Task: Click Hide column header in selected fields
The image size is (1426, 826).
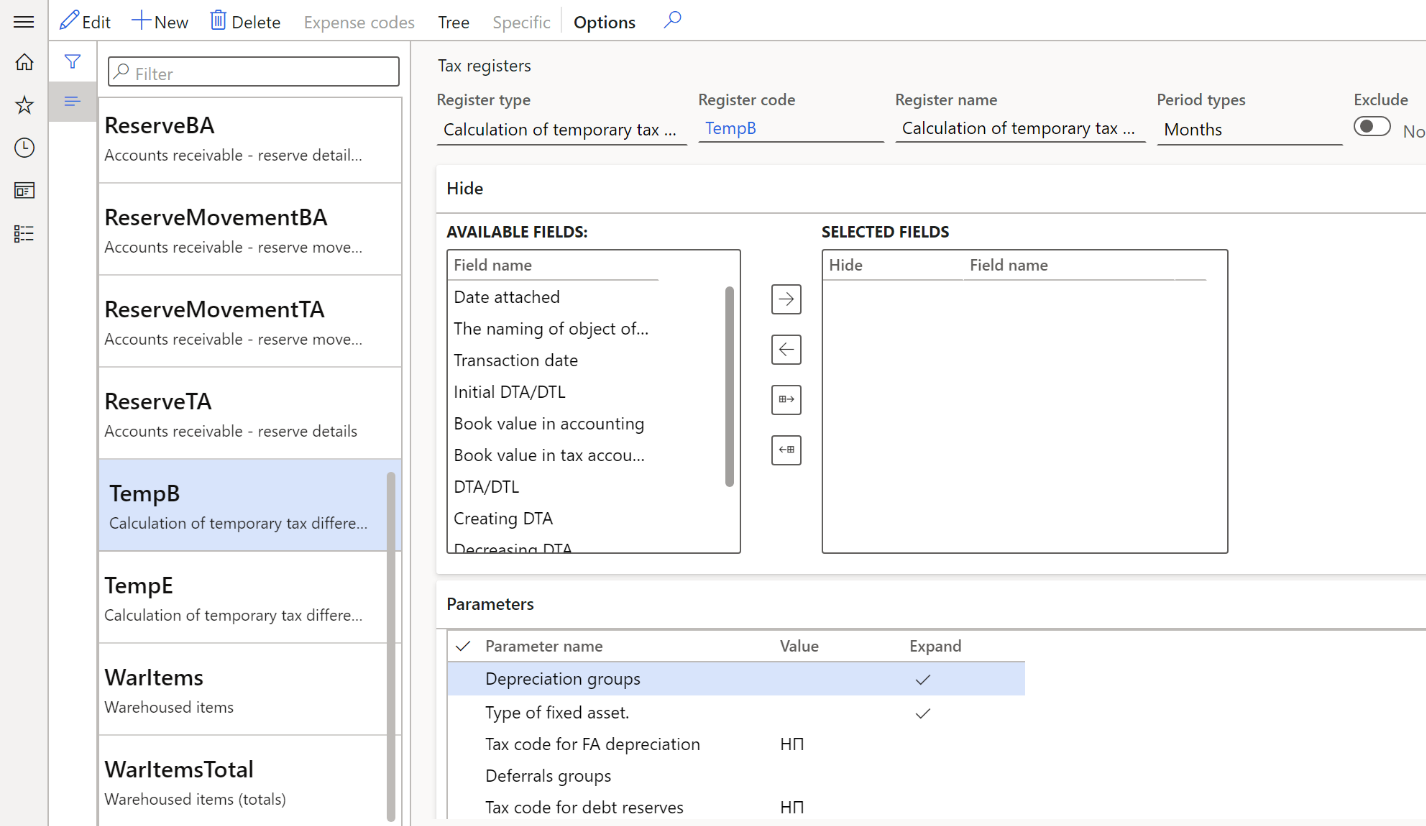Action: pos(846,265)
